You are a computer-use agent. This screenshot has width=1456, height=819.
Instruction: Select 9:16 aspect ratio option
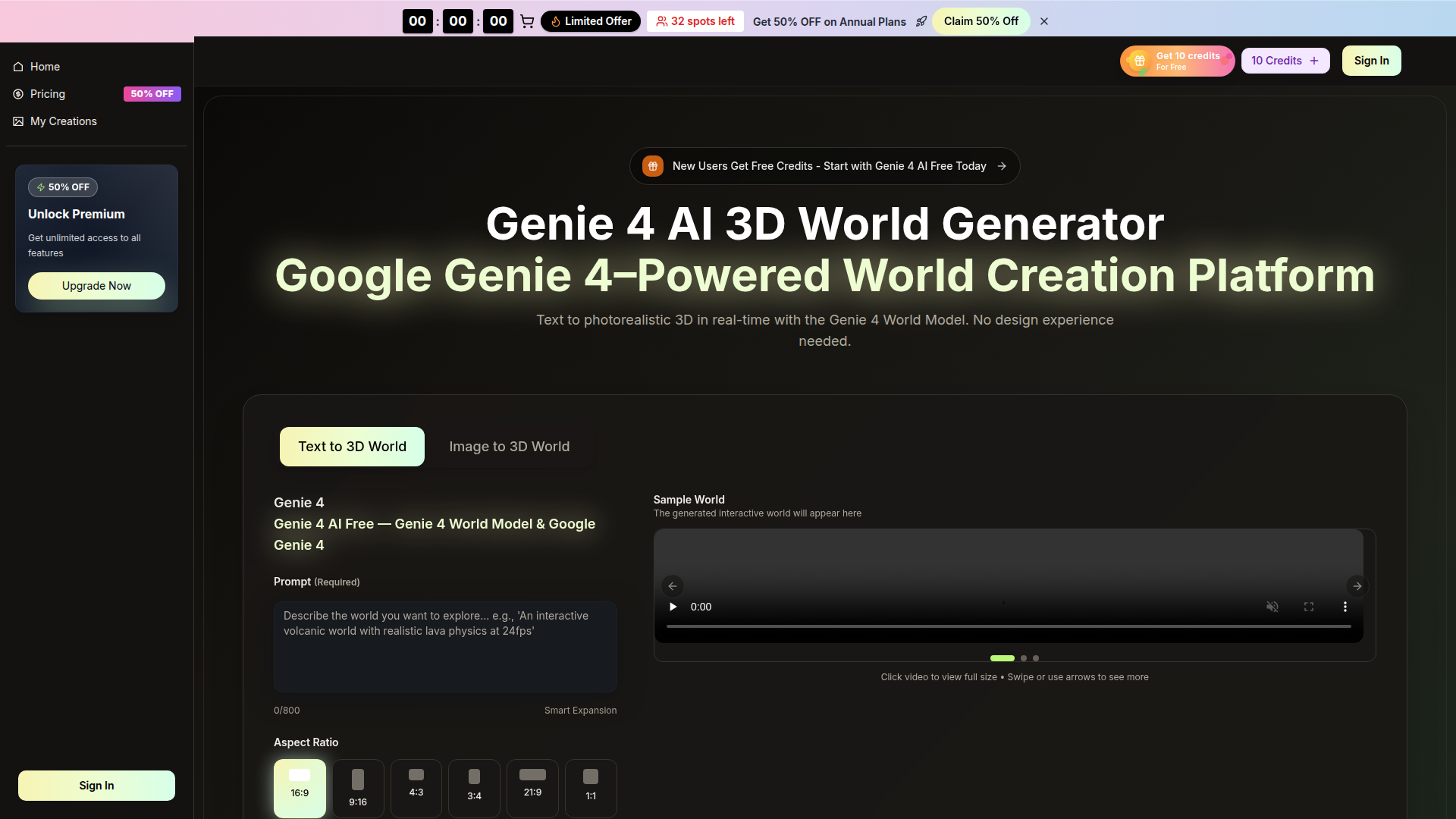click(358, 788)
